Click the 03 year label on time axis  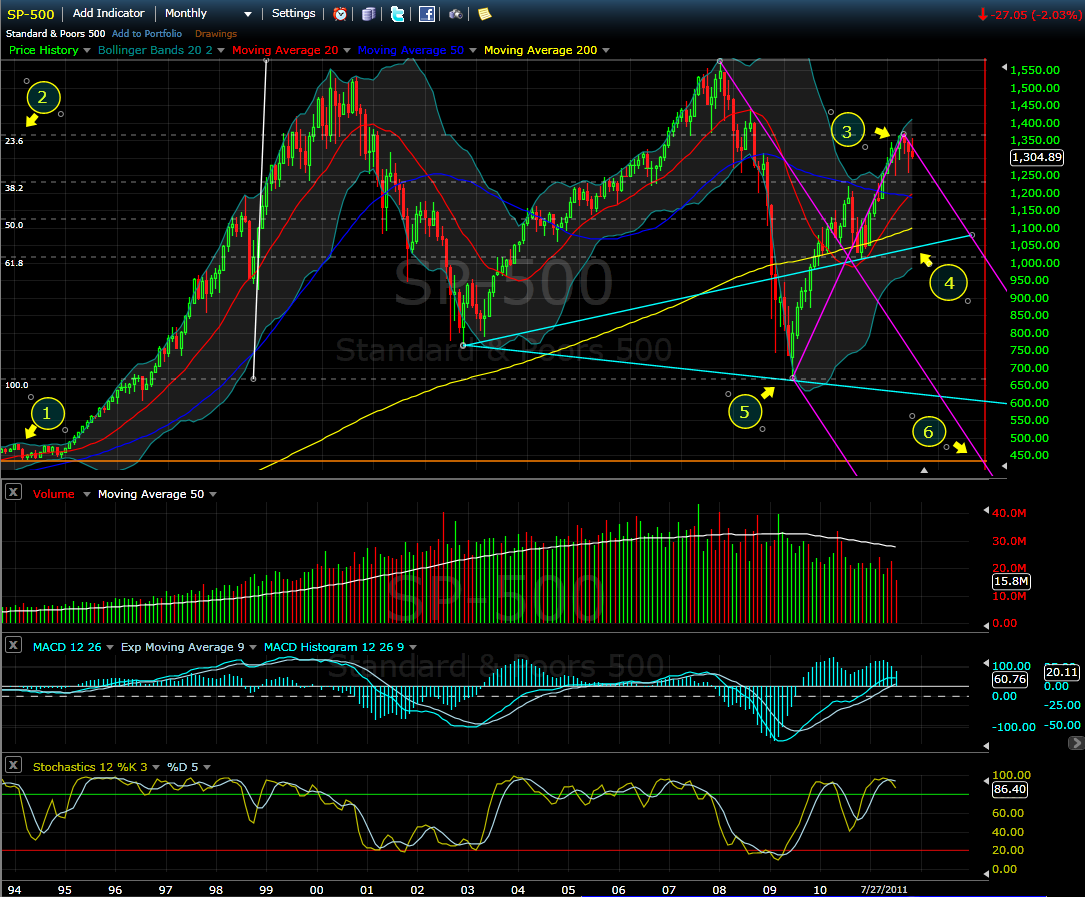[x=468, y=890]
